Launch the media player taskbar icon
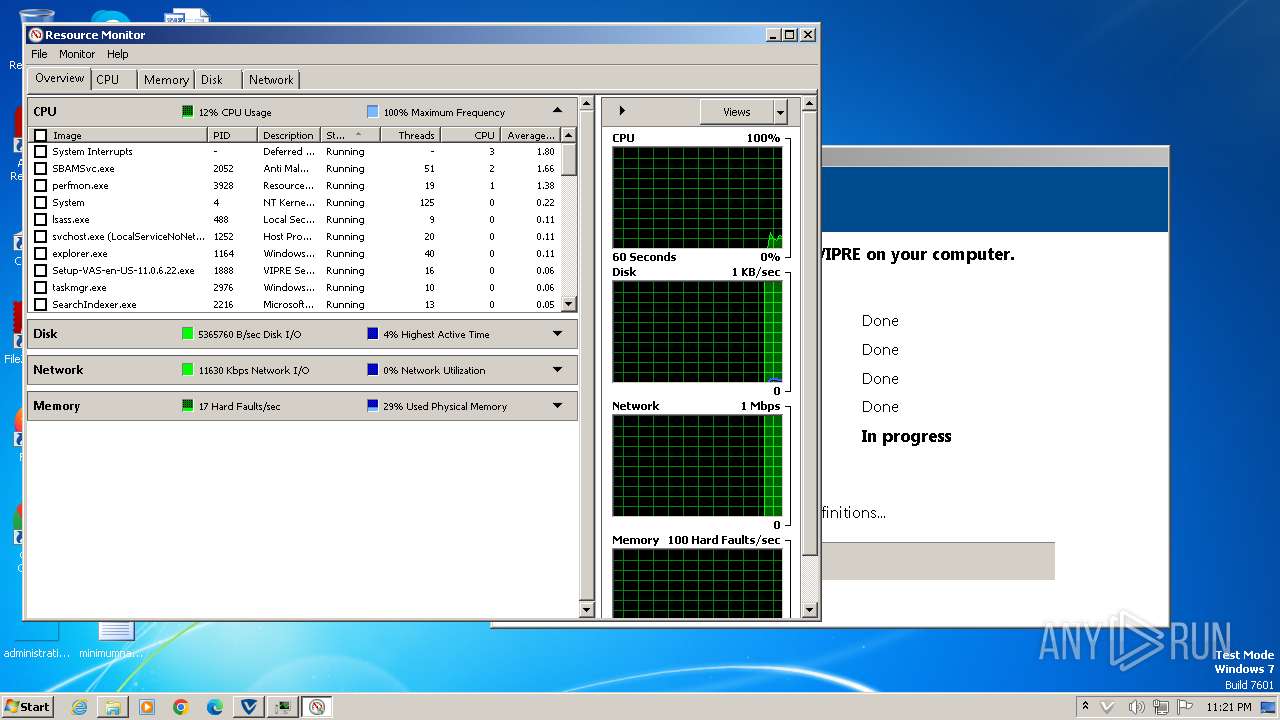 [x=147, y=707]
